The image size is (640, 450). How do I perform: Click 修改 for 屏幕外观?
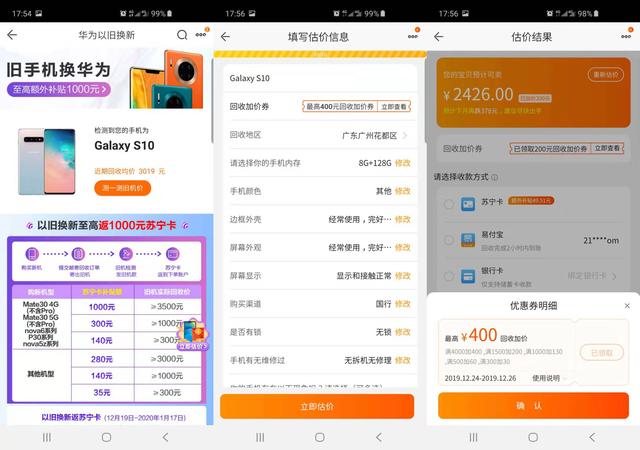coord(402,247)
